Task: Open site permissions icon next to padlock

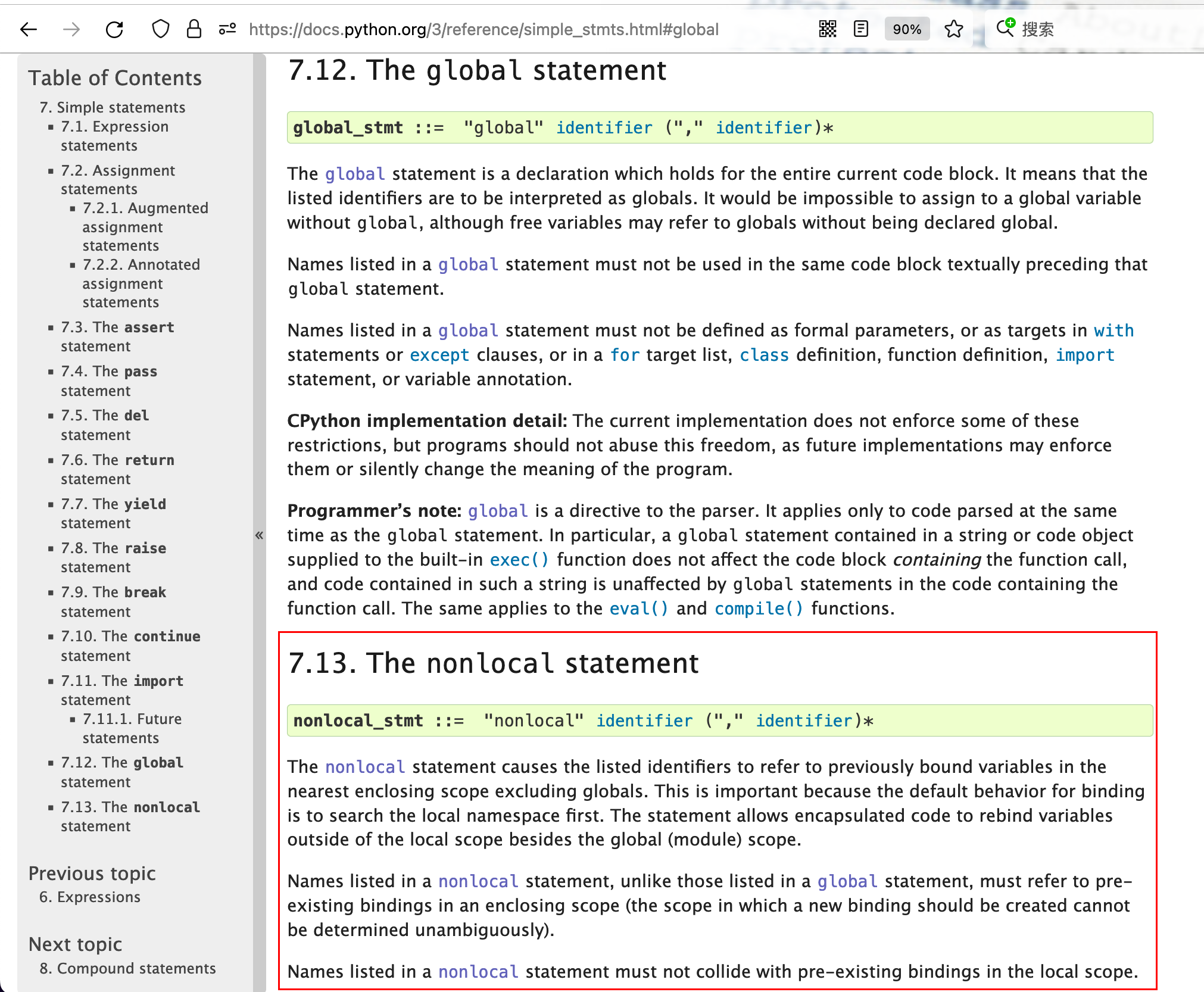Action: (227, 29)
